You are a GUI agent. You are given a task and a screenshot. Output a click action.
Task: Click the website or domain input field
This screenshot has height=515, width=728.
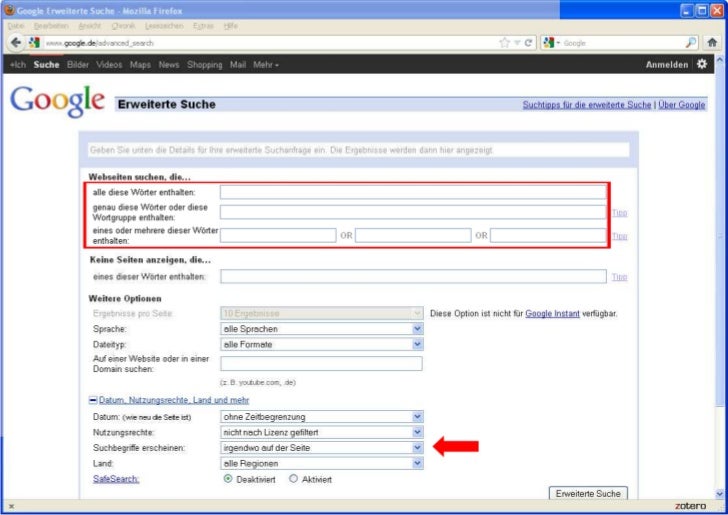coord(321,363)
